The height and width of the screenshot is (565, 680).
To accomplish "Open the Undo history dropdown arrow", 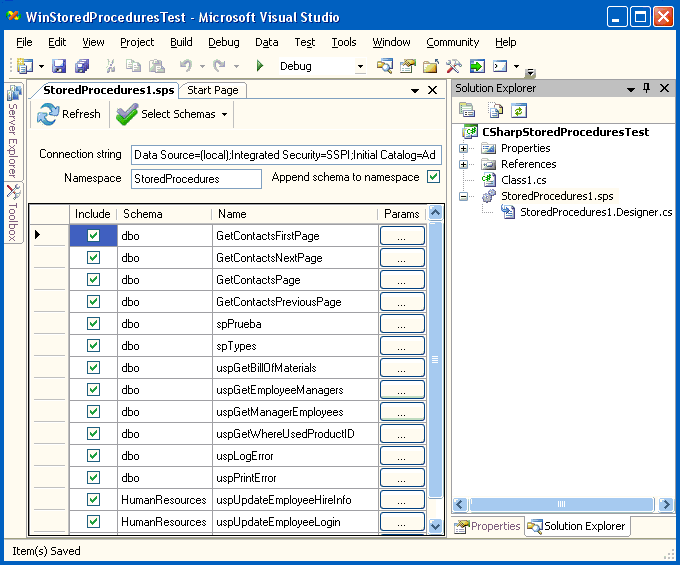I will coord(202,66).
